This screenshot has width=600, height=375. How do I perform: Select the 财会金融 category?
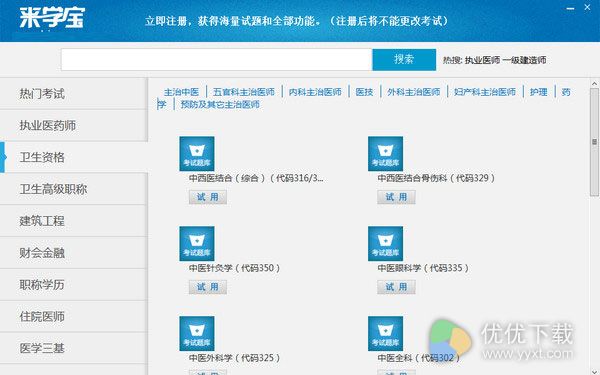pyautogui.click(x=73, y=253)
